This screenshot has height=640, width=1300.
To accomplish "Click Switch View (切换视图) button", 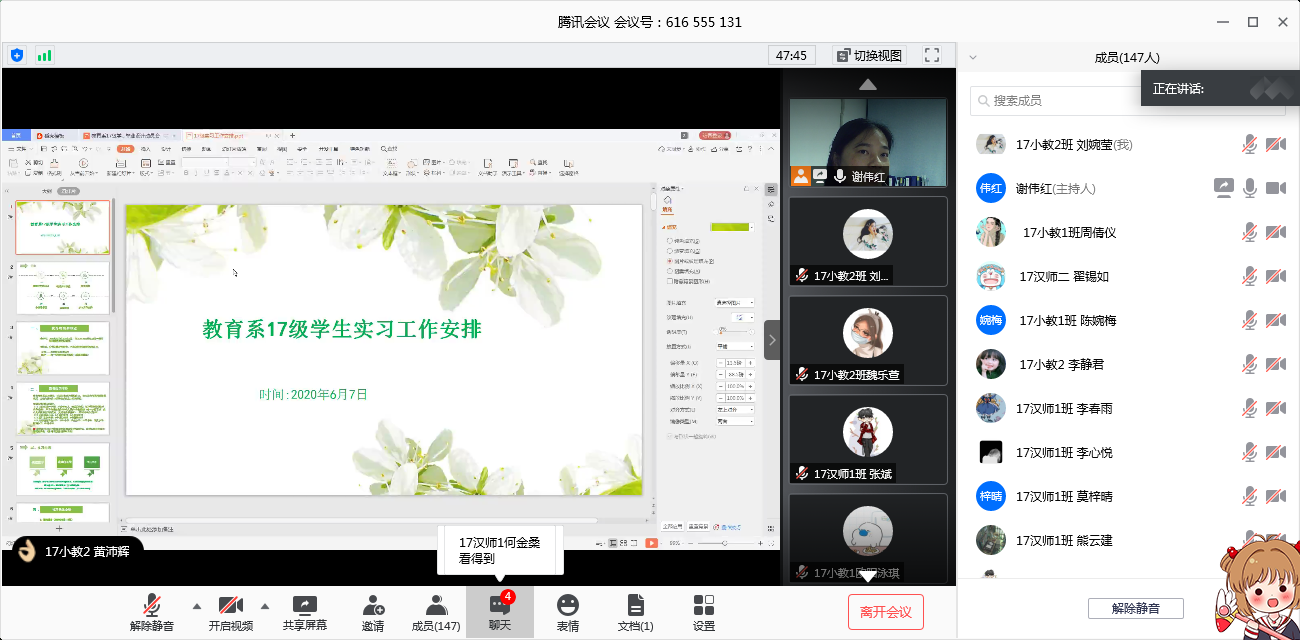I will pos(868,55).
